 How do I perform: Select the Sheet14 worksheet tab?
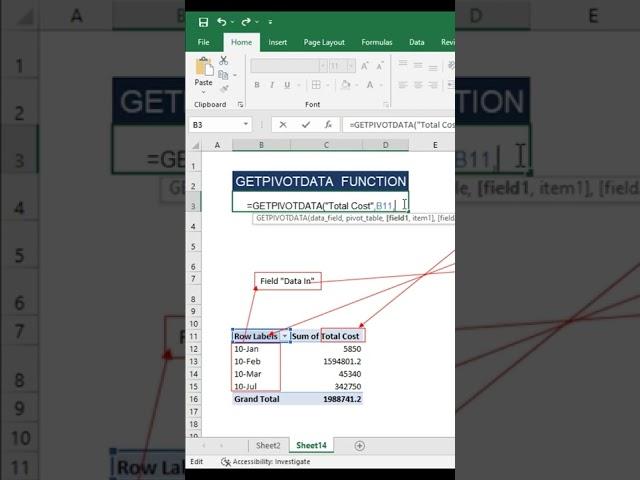[311, 445]
